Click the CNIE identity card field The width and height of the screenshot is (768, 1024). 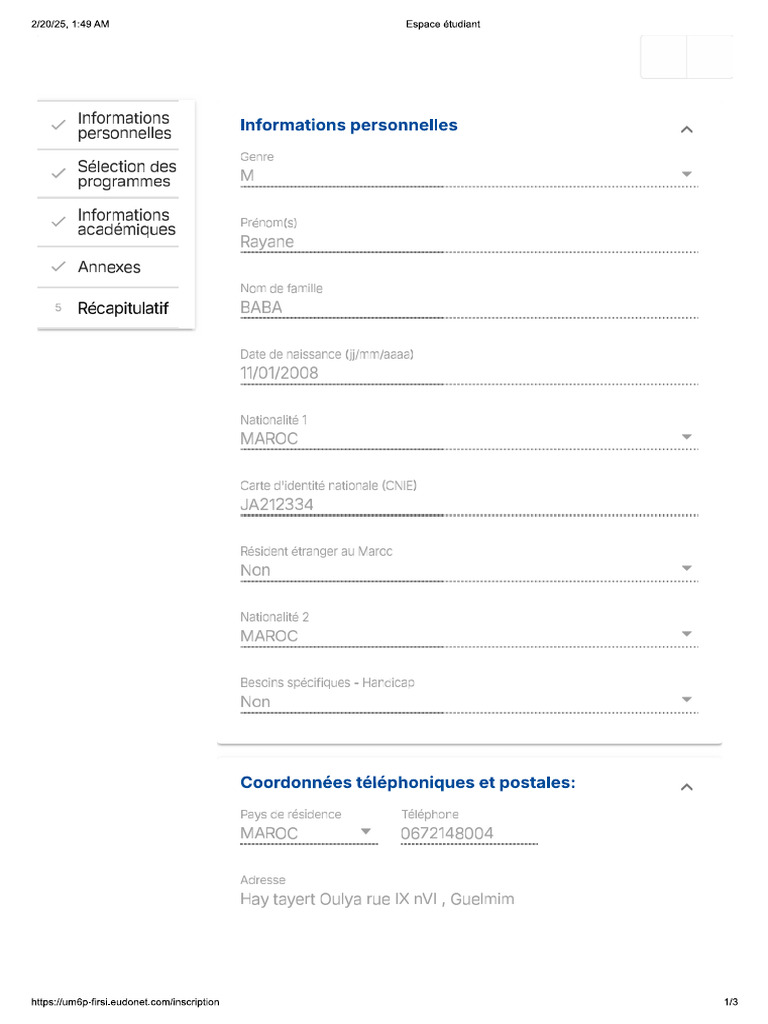(x=468, y=504)
